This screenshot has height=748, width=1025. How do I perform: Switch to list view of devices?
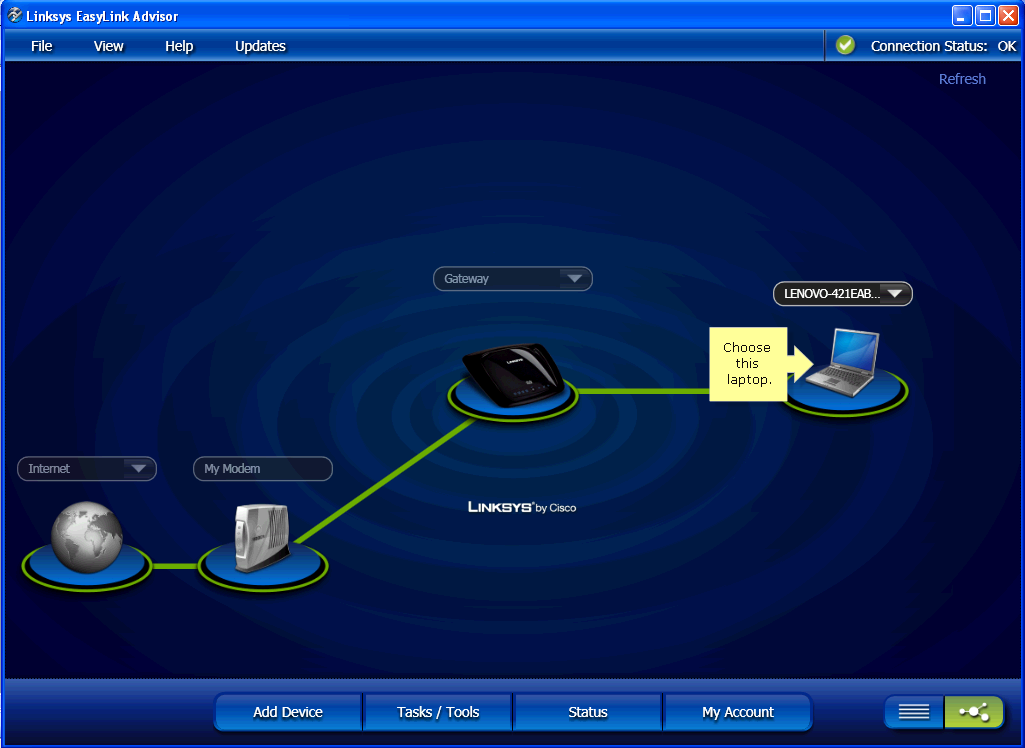click(x=913, y=712)
